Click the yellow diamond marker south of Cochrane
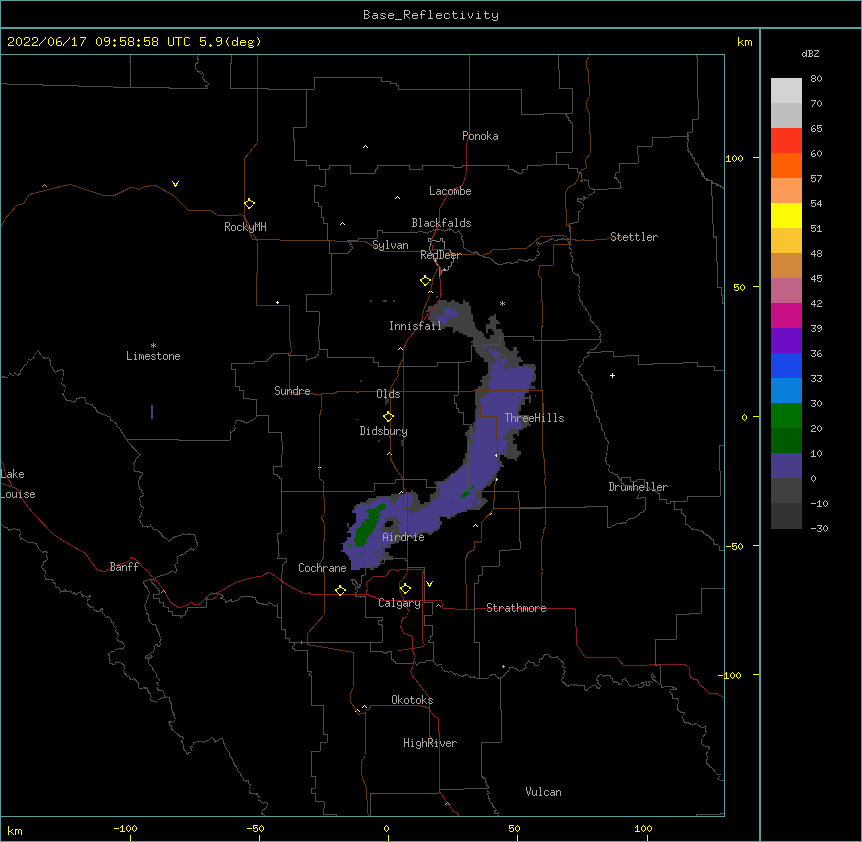This screenshot has height=842, width=862. pos(340,590)
